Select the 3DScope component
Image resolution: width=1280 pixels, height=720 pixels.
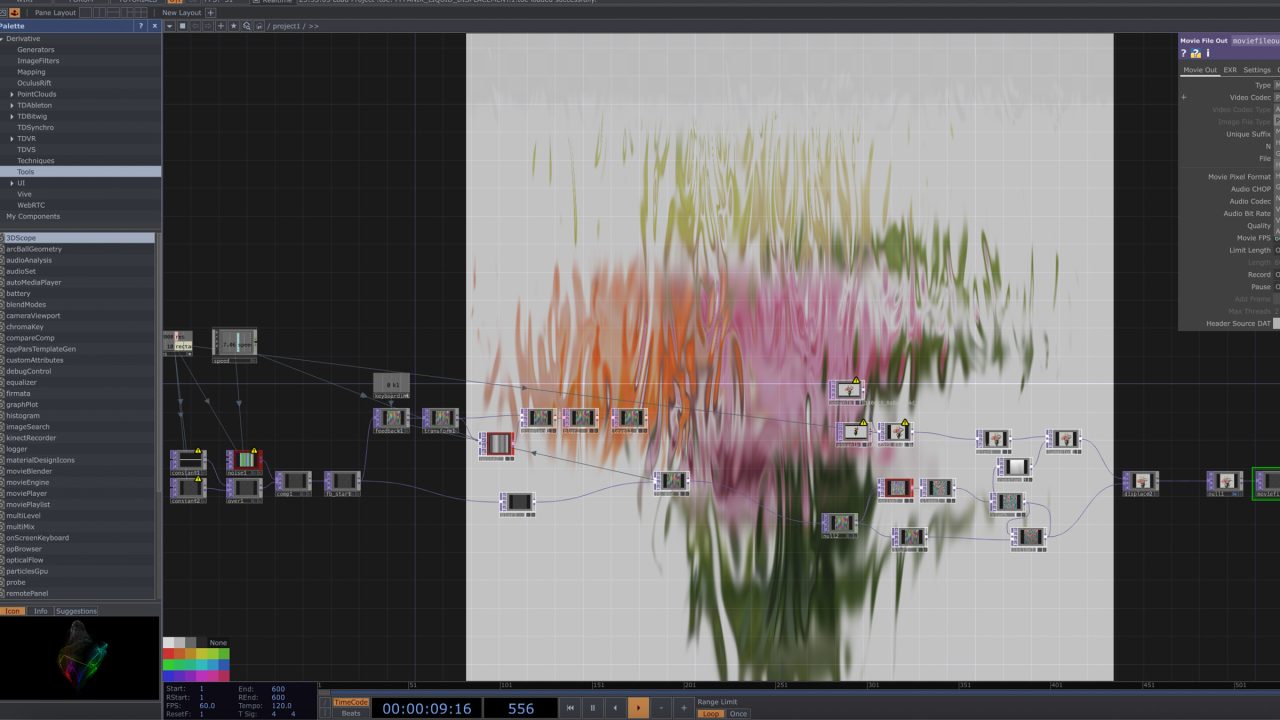pyautogui.click(x=78, y=238)
